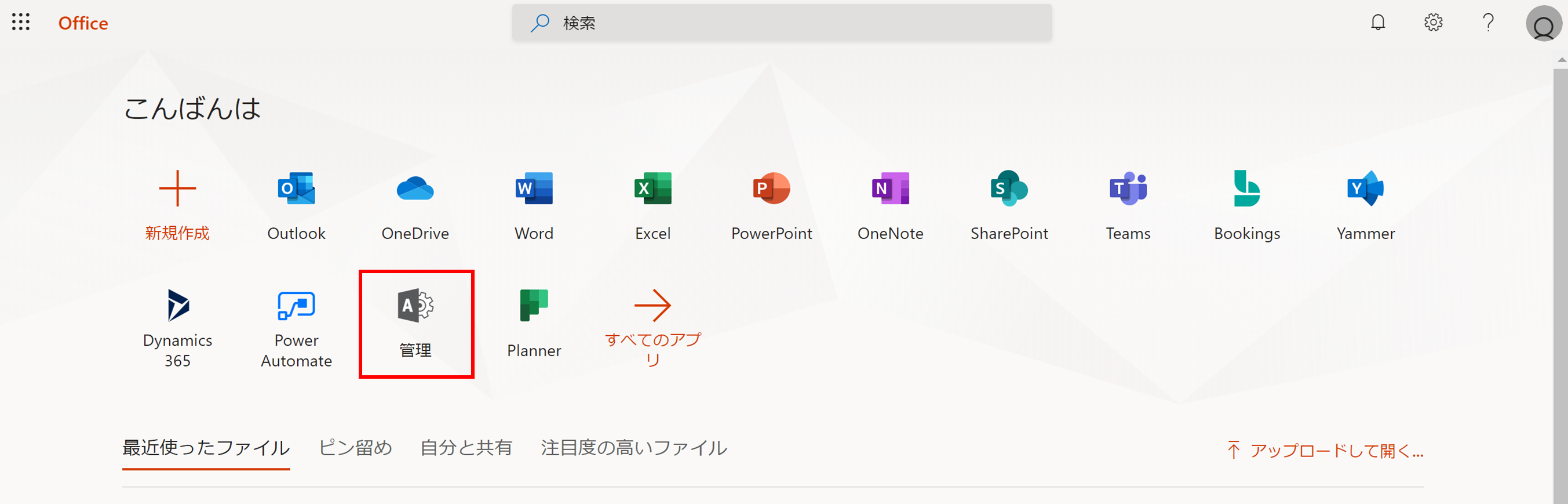1568x504 pixels.
Task: Open the notifications bell
Action: (1377, 23)
